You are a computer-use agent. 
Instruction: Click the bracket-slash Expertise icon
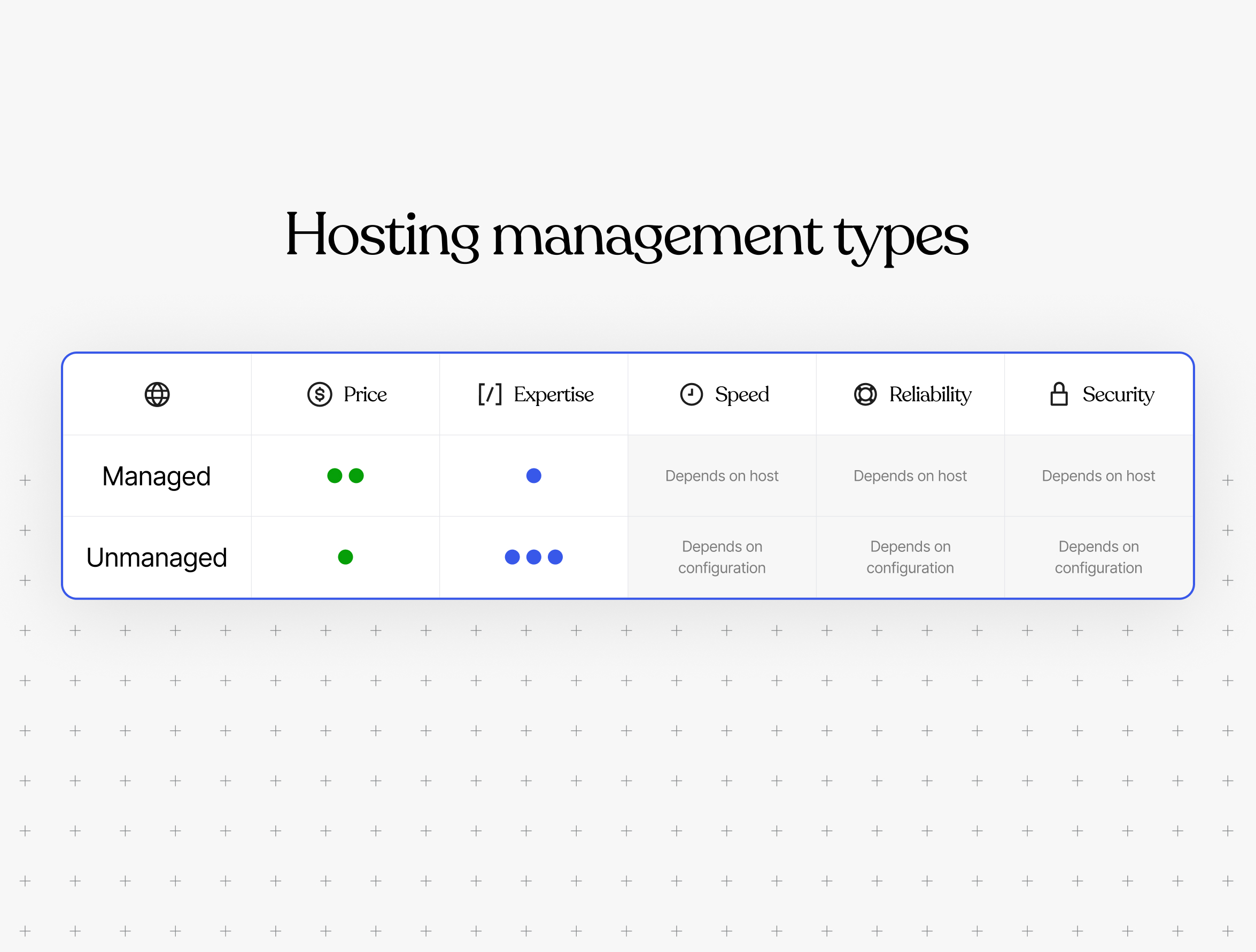[490, 394]
